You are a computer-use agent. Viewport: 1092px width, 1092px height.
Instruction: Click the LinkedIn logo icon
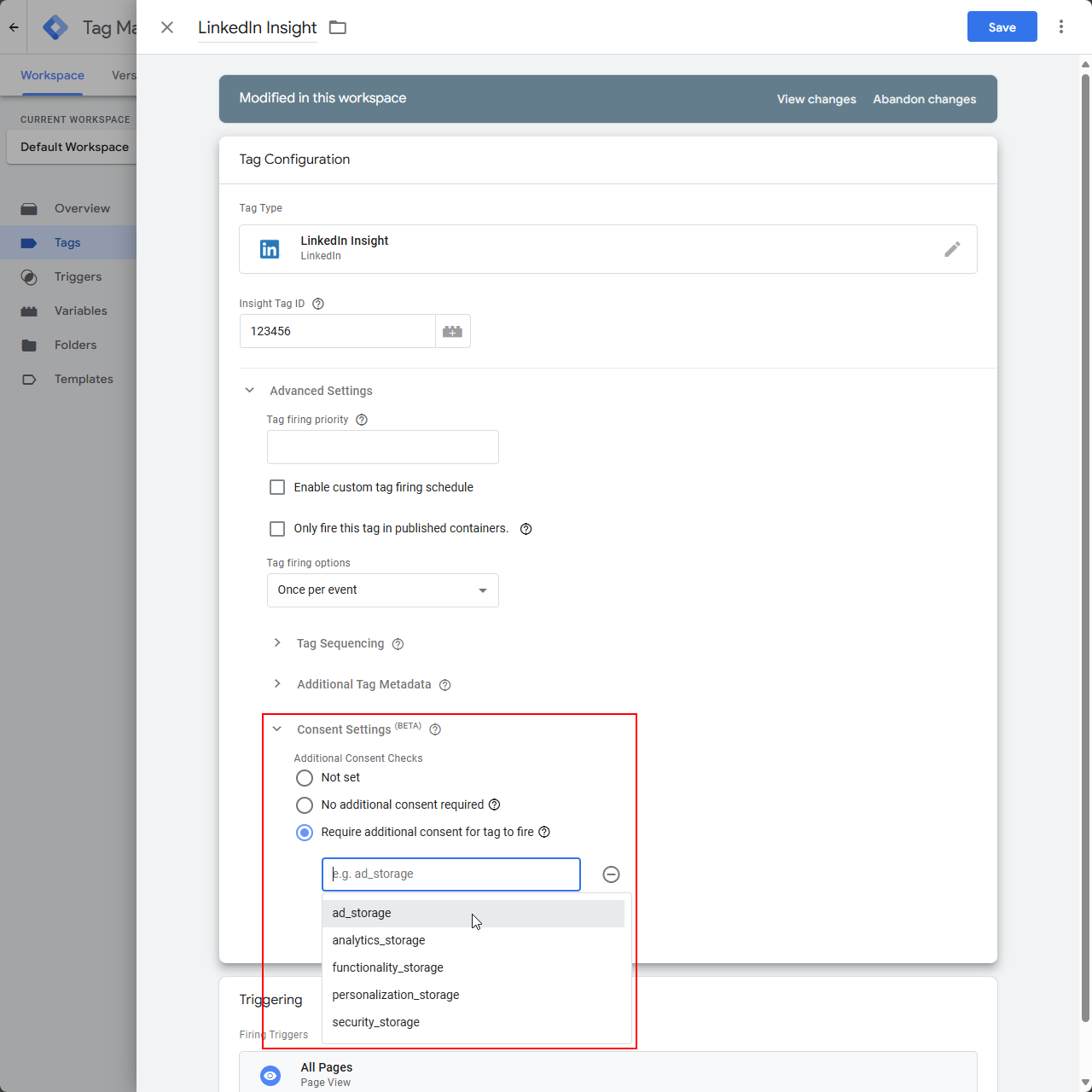(x=270, y=249)
